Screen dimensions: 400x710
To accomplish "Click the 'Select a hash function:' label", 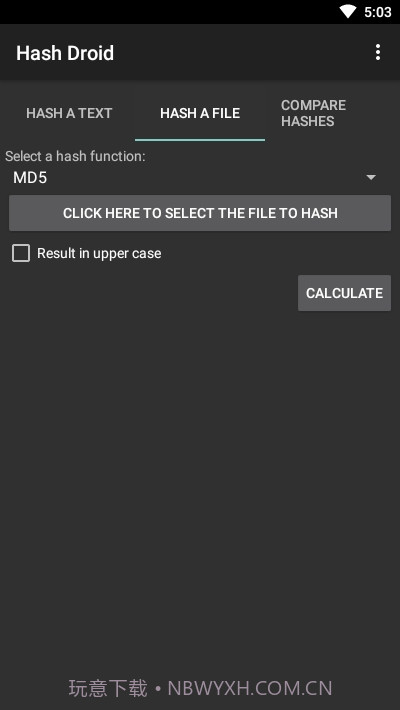I will point(75,156).
